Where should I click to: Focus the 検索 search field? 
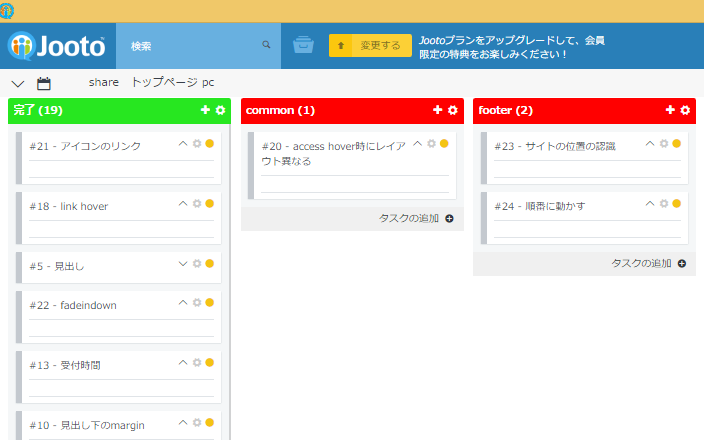[x=198, y=46]
